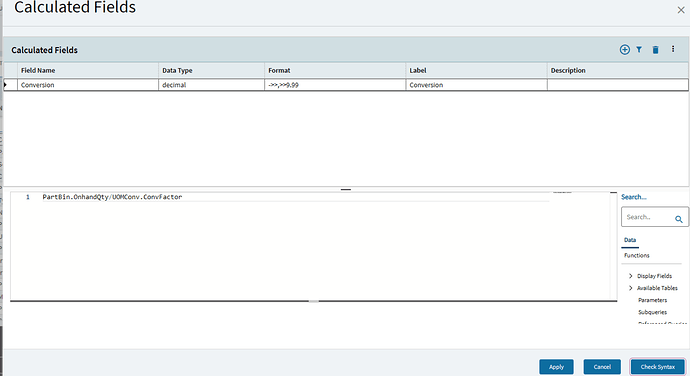The height and width of the screenshot is (376, 690).
Task: Select the Subqueries tree item
Action: coord(652,312)
